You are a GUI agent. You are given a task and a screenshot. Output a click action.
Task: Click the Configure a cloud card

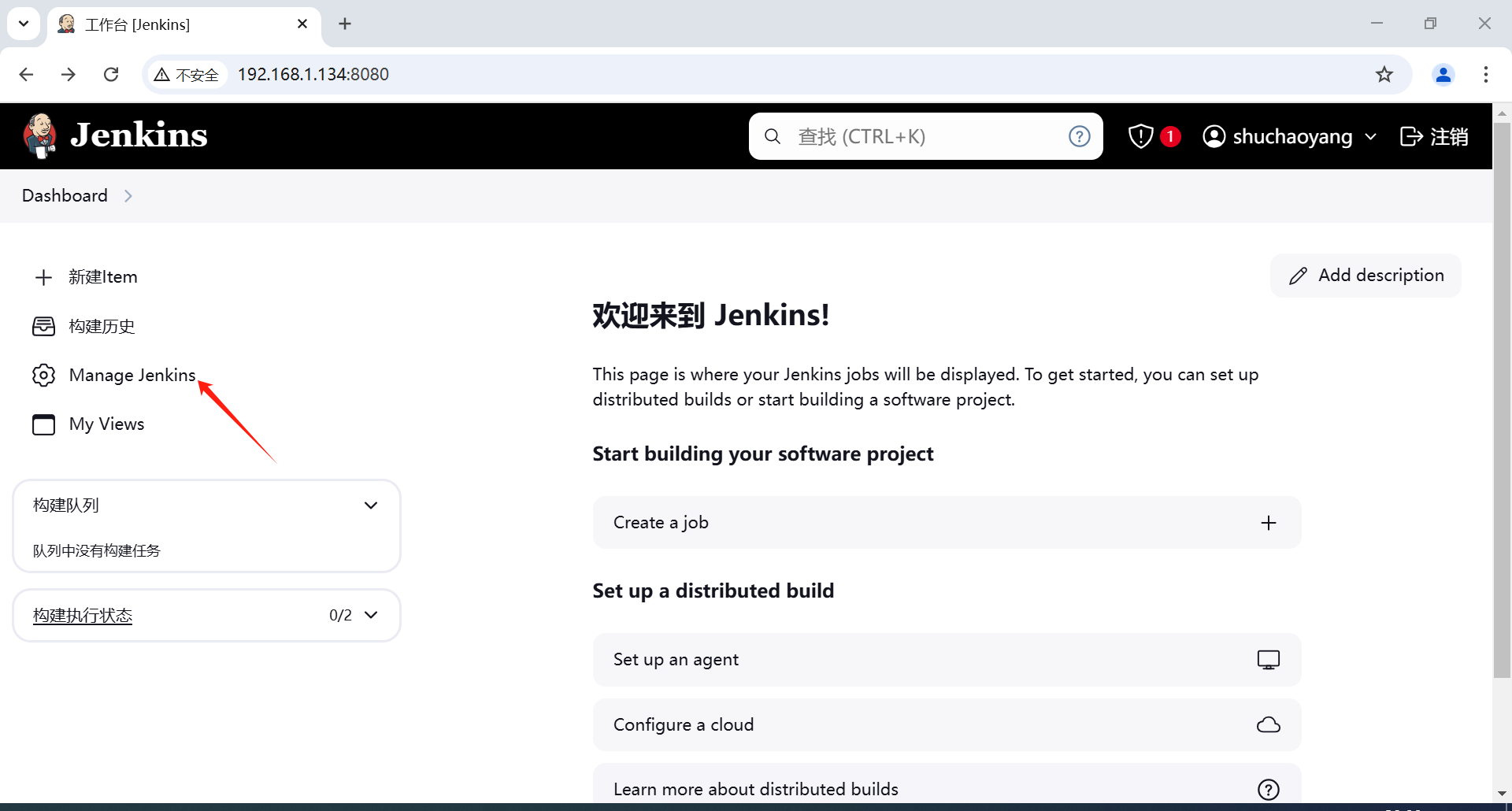pyautogui.click(x=947, y=724)
